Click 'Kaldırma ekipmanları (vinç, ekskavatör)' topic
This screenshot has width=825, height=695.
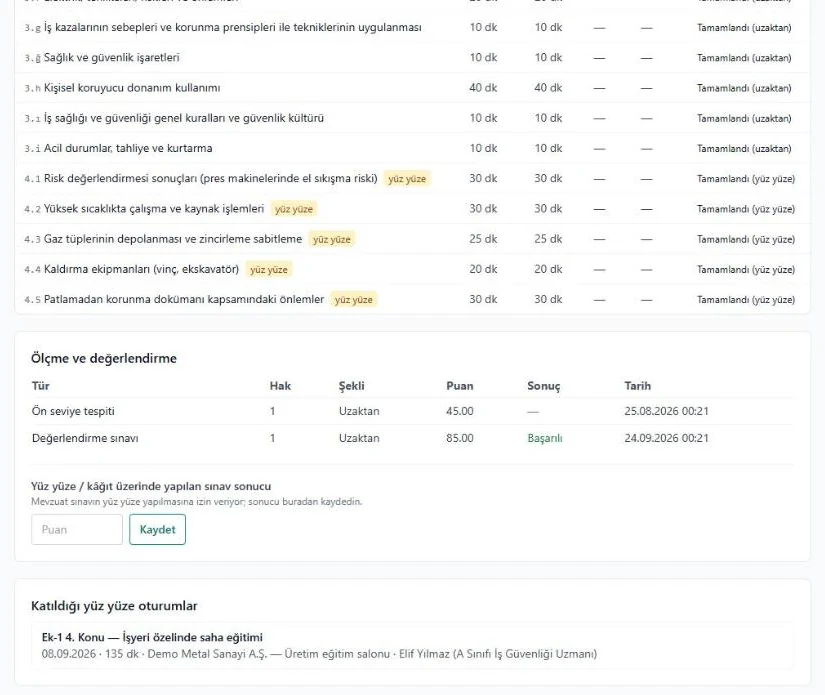[x=141, y=269]
